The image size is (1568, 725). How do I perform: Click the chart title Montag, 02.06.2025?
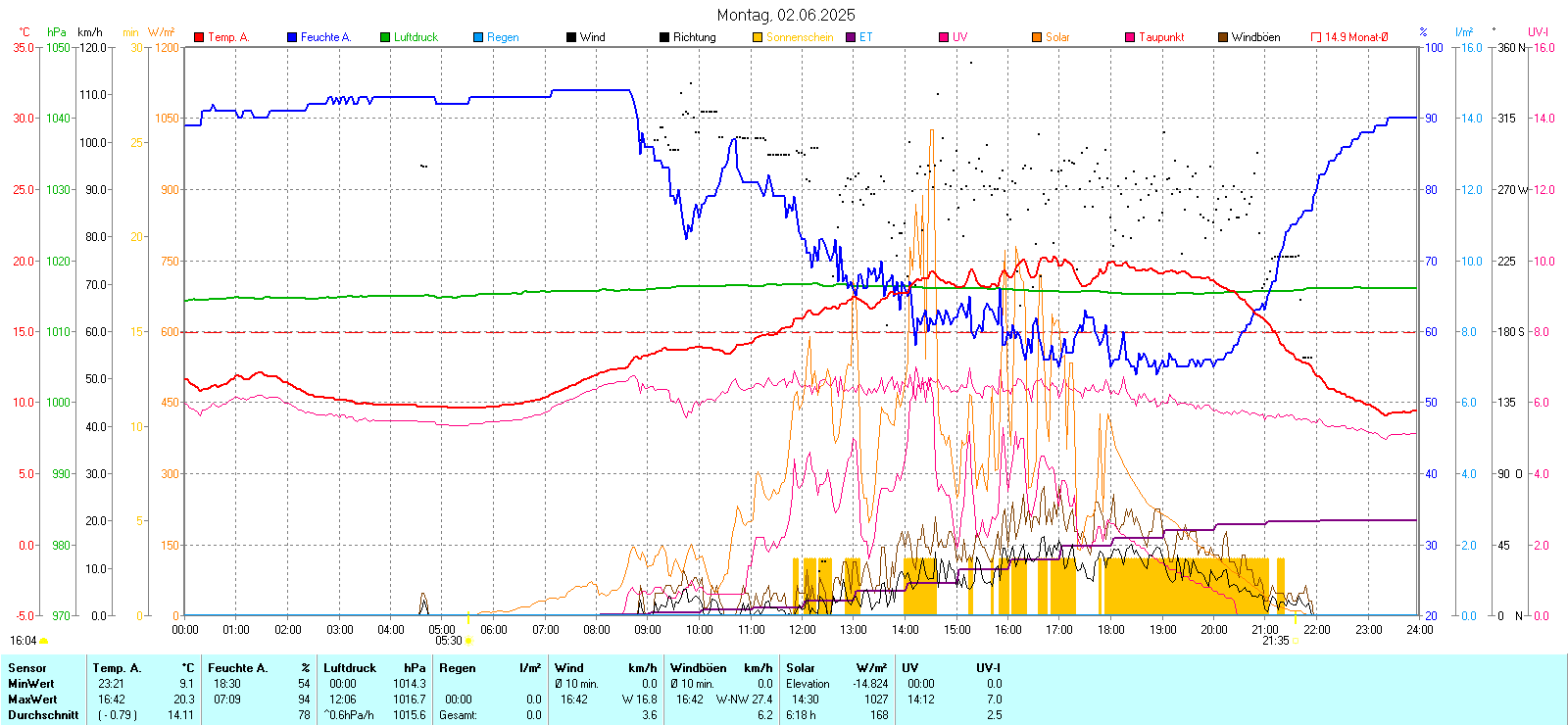tap(785, 15)
